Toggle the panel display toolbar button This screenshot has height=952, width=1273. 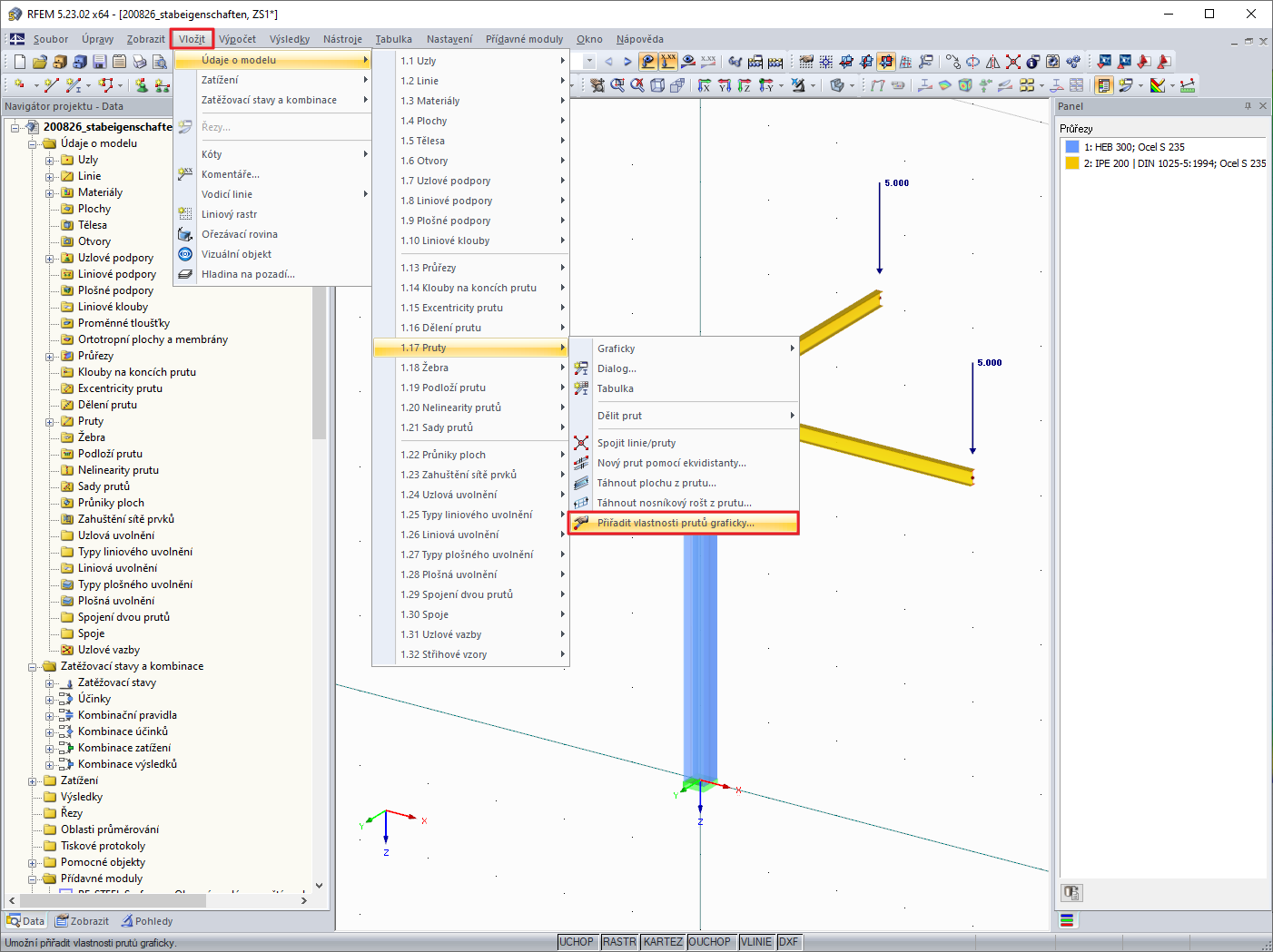point(1104,85)
